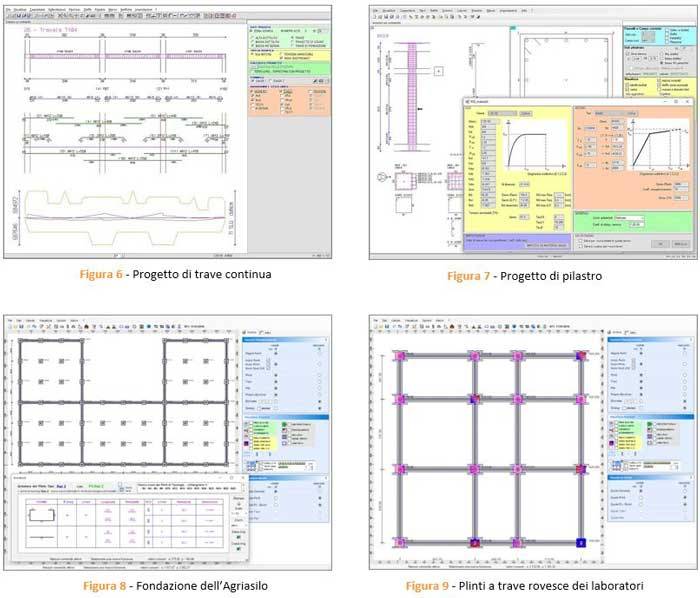Viewport: 700px width, 598px height.
Task: Click the pencil icon in Figura 6 right panel
Action: [315, 81]
